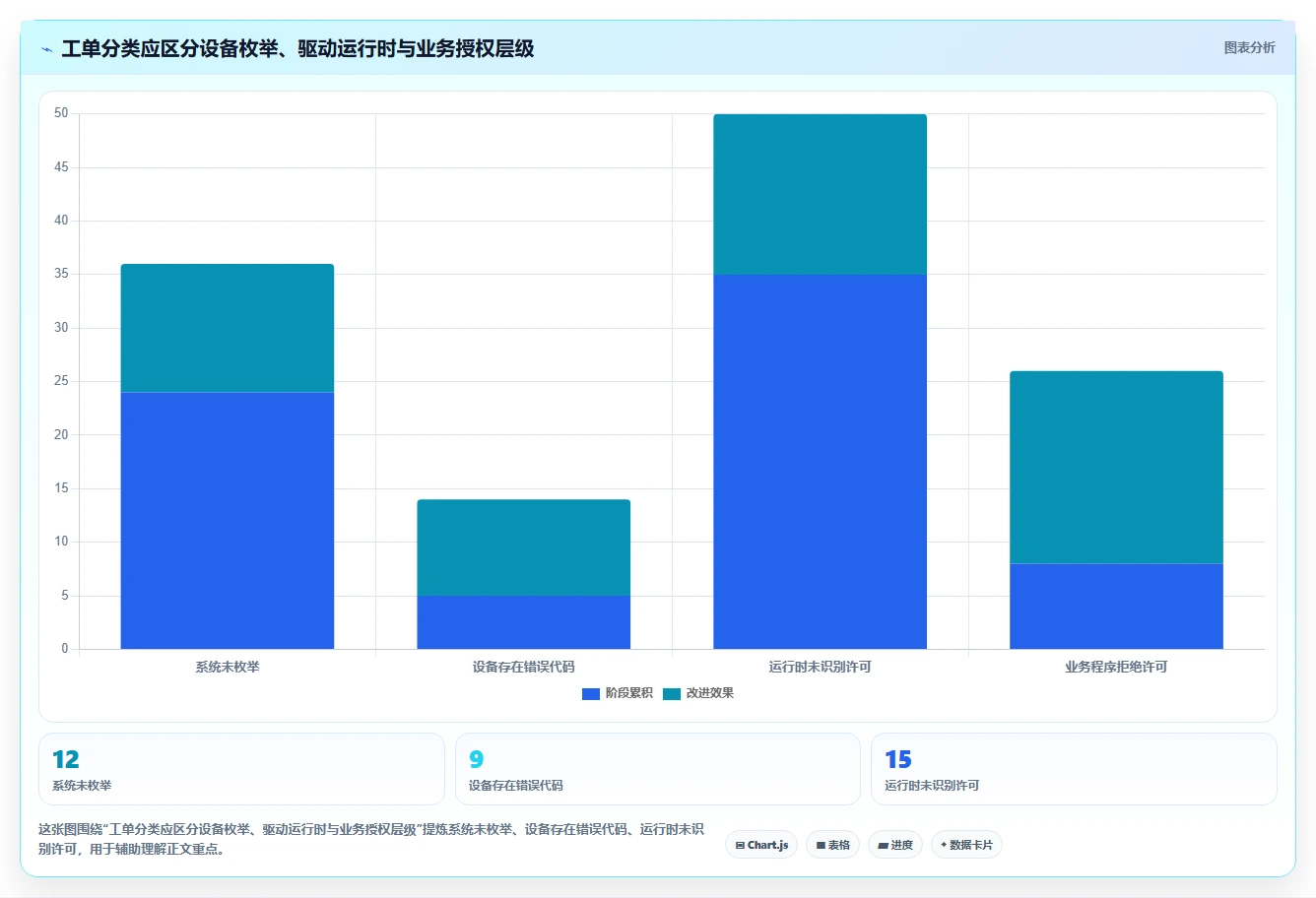Viewport: 1316px width, 898px height.
Task: Click the x-axis label 系统未枚举
Action: point(228,667)
